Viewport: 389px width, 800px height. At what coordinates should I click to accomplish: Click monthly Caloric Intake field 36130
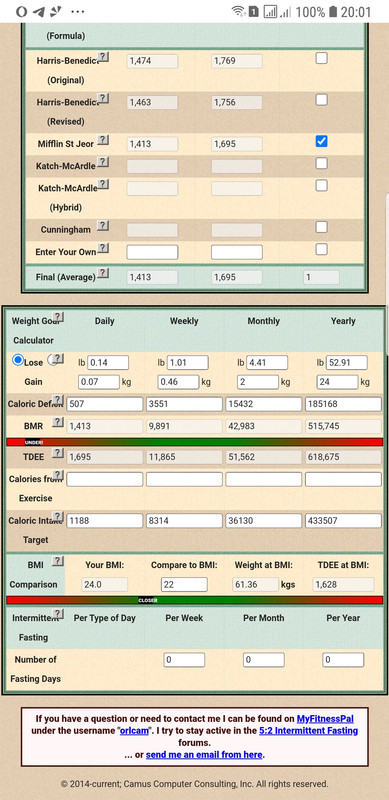264,521
